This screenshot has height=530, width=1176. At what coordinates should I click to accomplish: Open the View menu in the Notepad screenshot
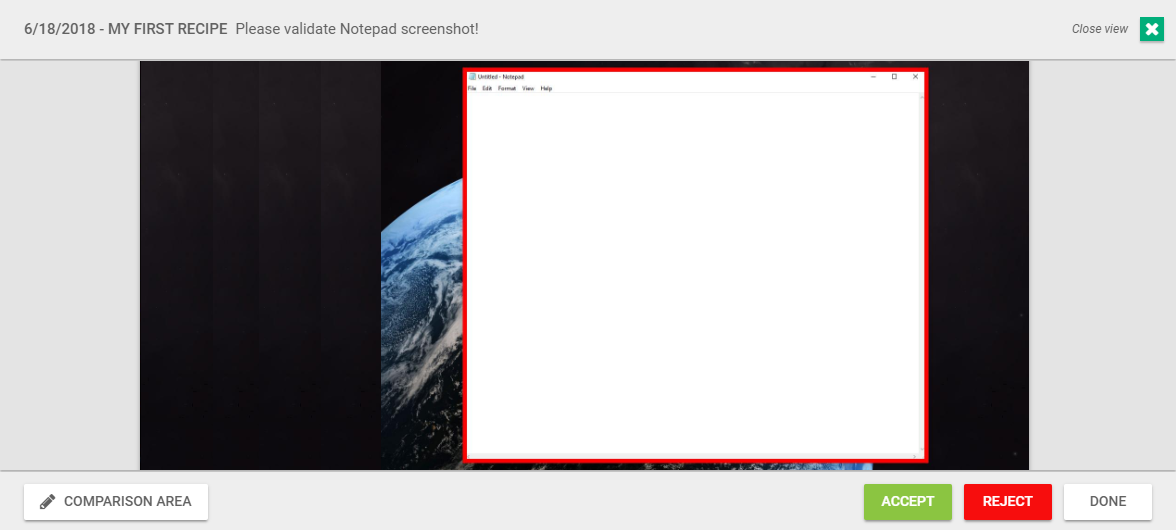[x=528, y=88]
